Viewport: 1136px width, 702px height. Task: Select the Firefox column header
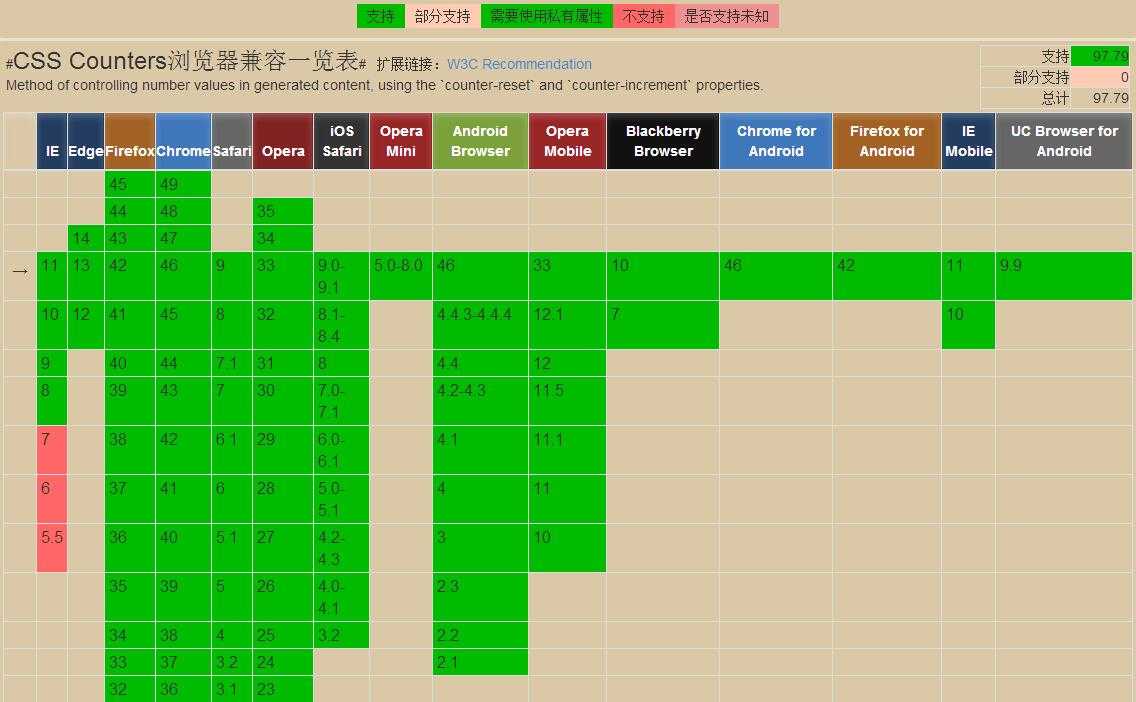tap(130, 141)
